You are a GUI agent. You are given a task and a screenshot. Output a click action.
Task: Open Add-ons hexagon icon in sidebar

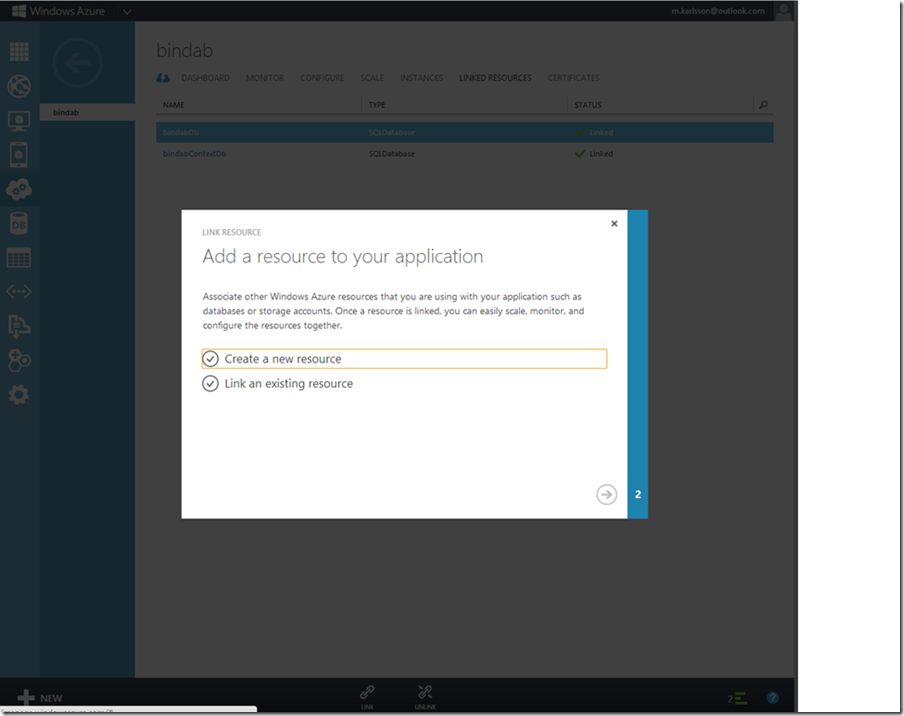point(19,360)
